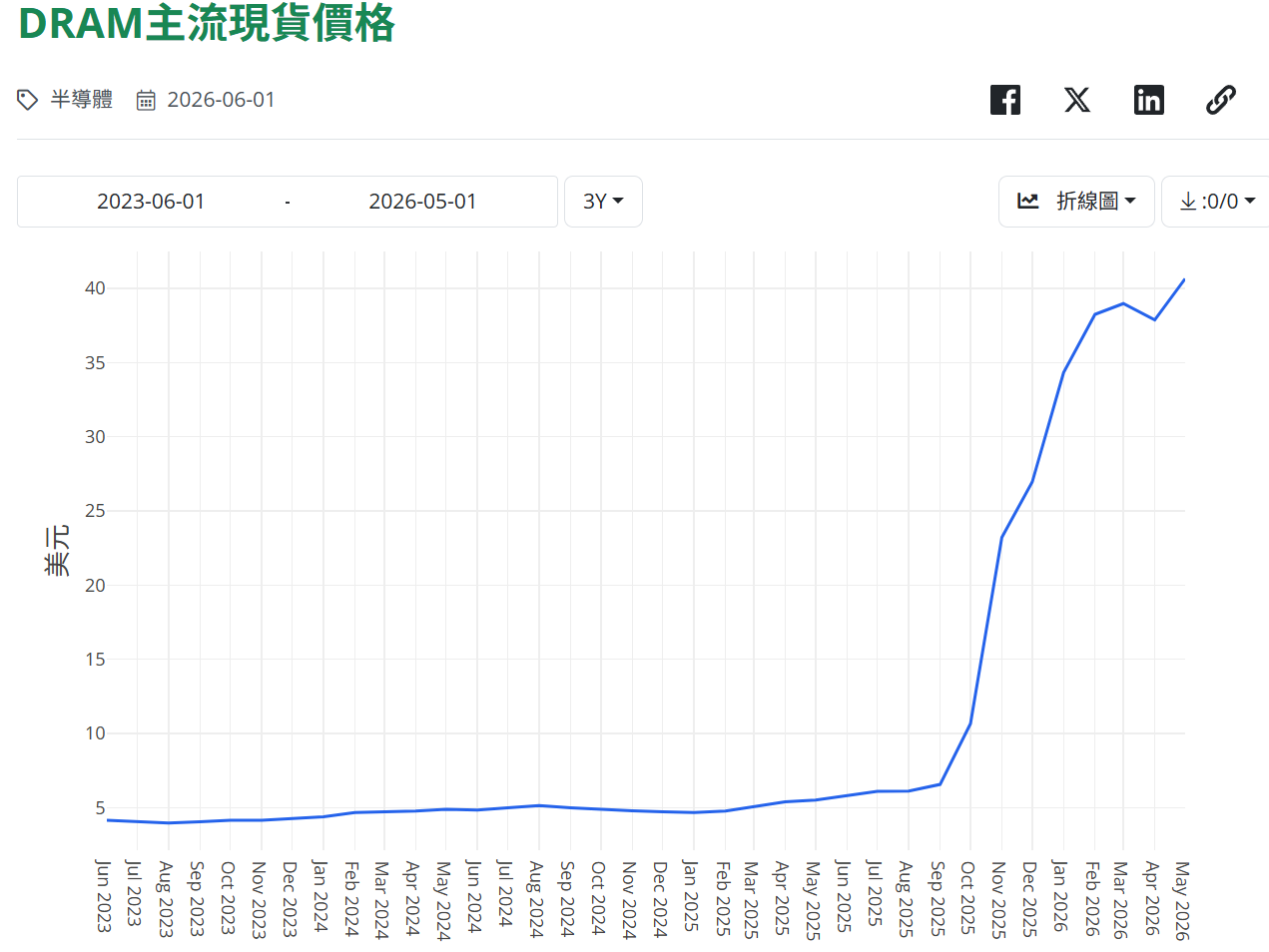Screen dimensions: 1269x952
Task: Click the download arrow icon
Action: [1188, 201]
